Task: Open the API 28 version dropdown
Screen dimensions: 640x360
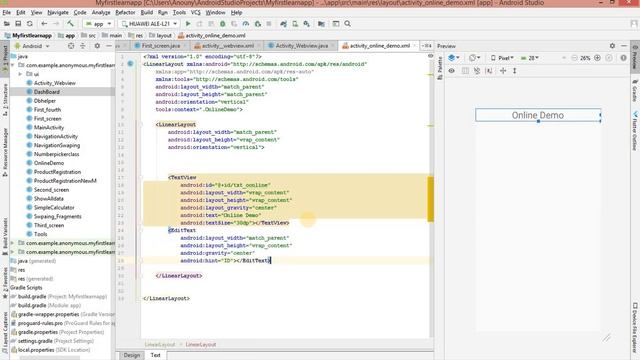Action: click(x=530, y=58)
